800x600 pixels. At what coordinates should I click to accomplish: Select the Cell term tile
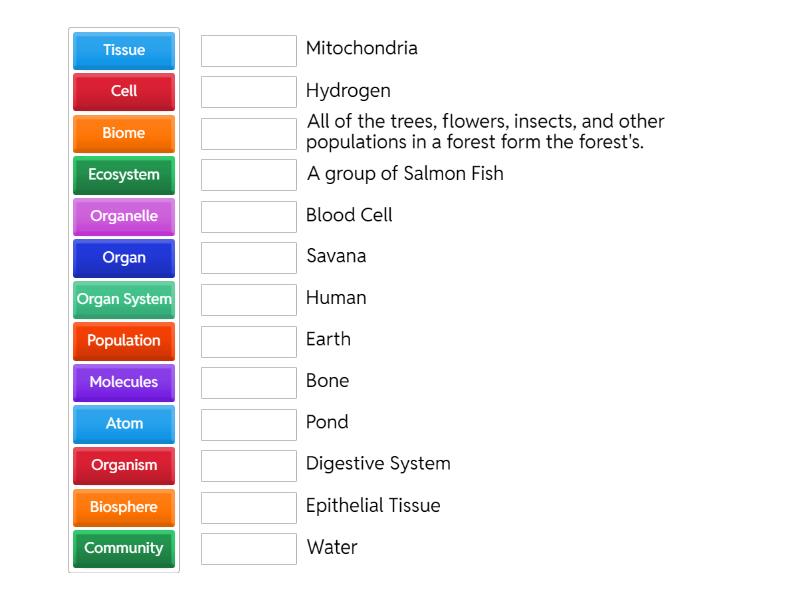(123, 92)
